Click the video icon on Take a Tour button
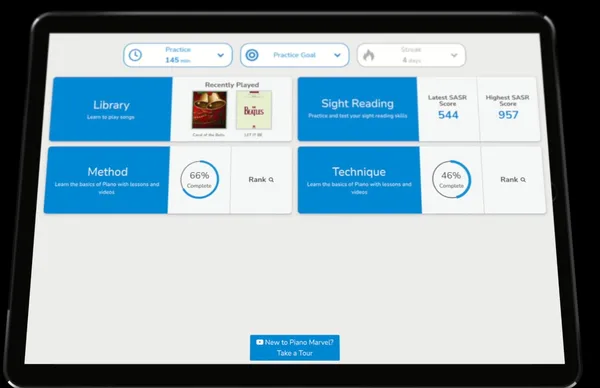Screen dimensions: 600x388 click(x=259, y=342)
